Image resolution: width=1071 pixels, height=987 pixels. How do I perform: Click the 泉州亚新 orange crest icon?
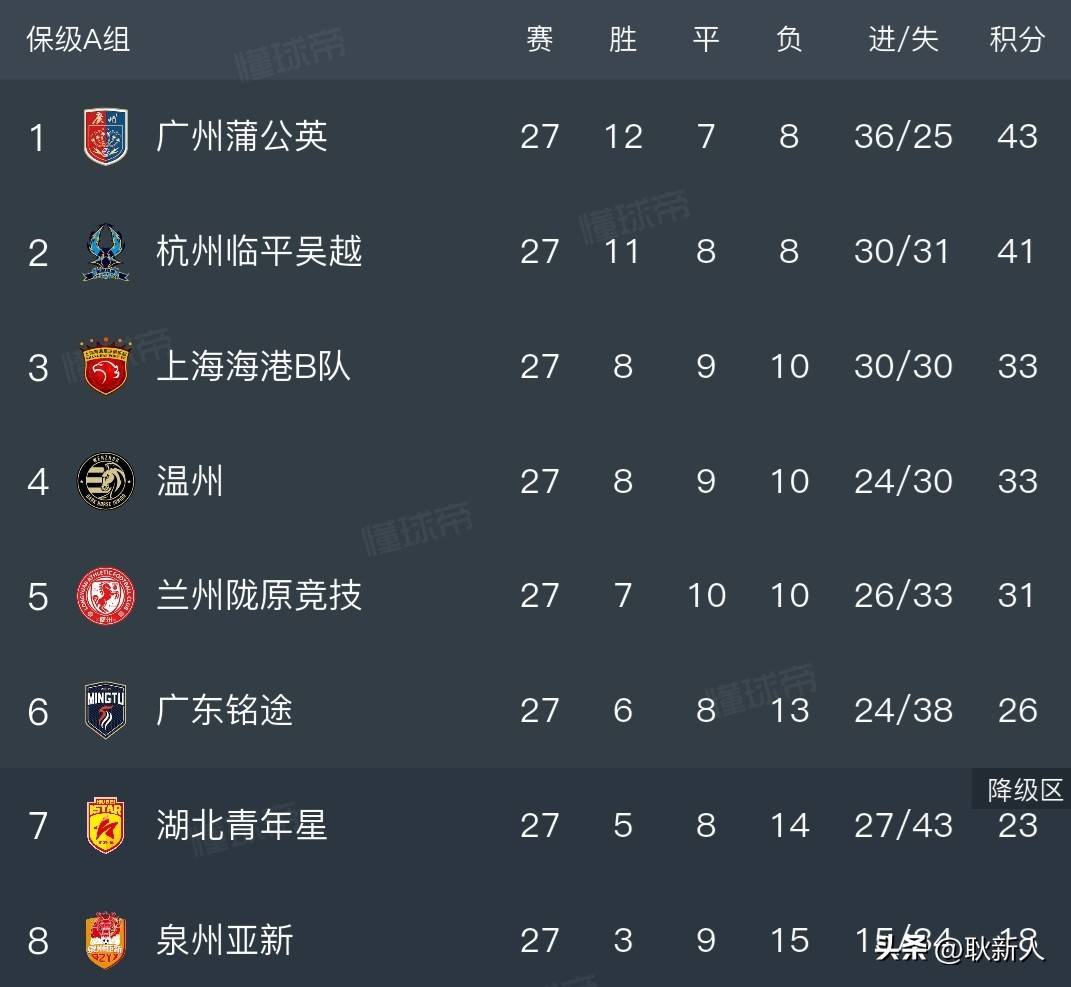(105, 941)
